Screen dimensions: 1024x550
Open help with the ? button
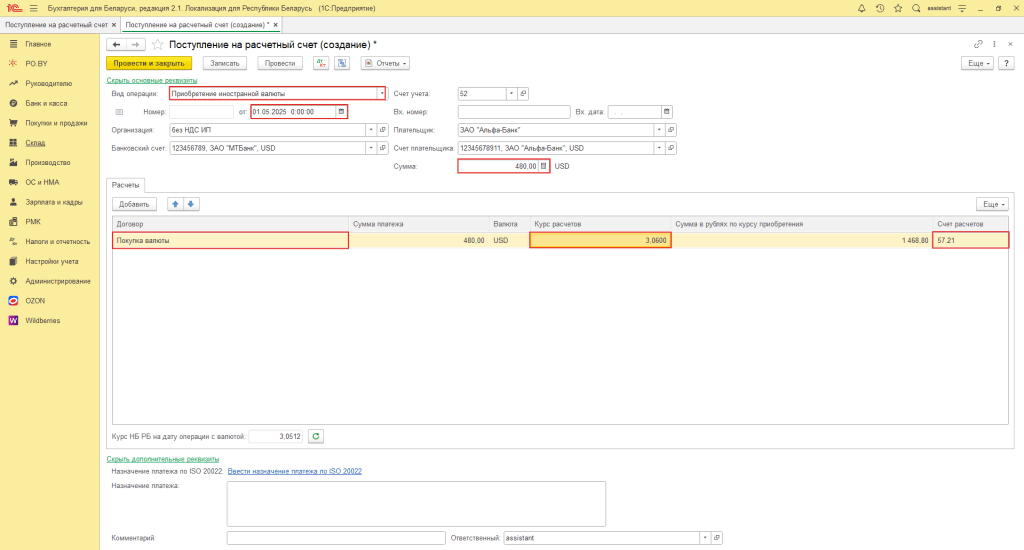1006,63
